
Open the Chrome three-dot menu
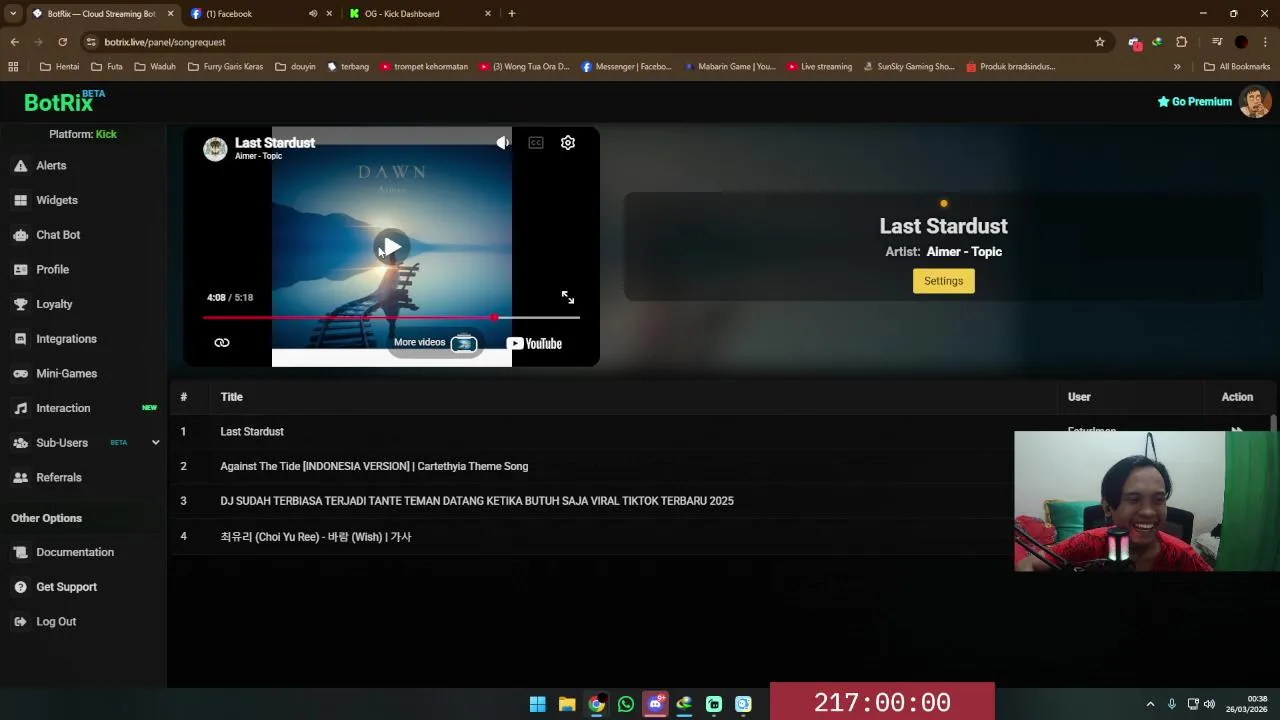tap(1265, 42)
